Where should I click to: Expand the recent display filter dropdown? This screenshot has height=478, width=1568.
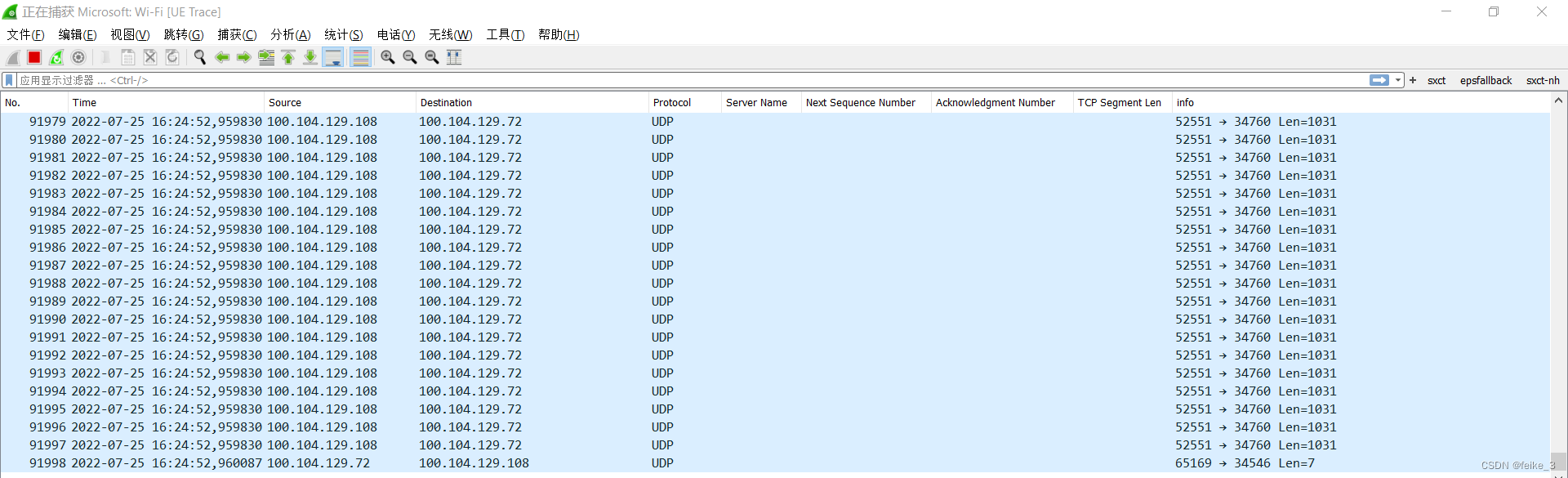pos(1398,80)
